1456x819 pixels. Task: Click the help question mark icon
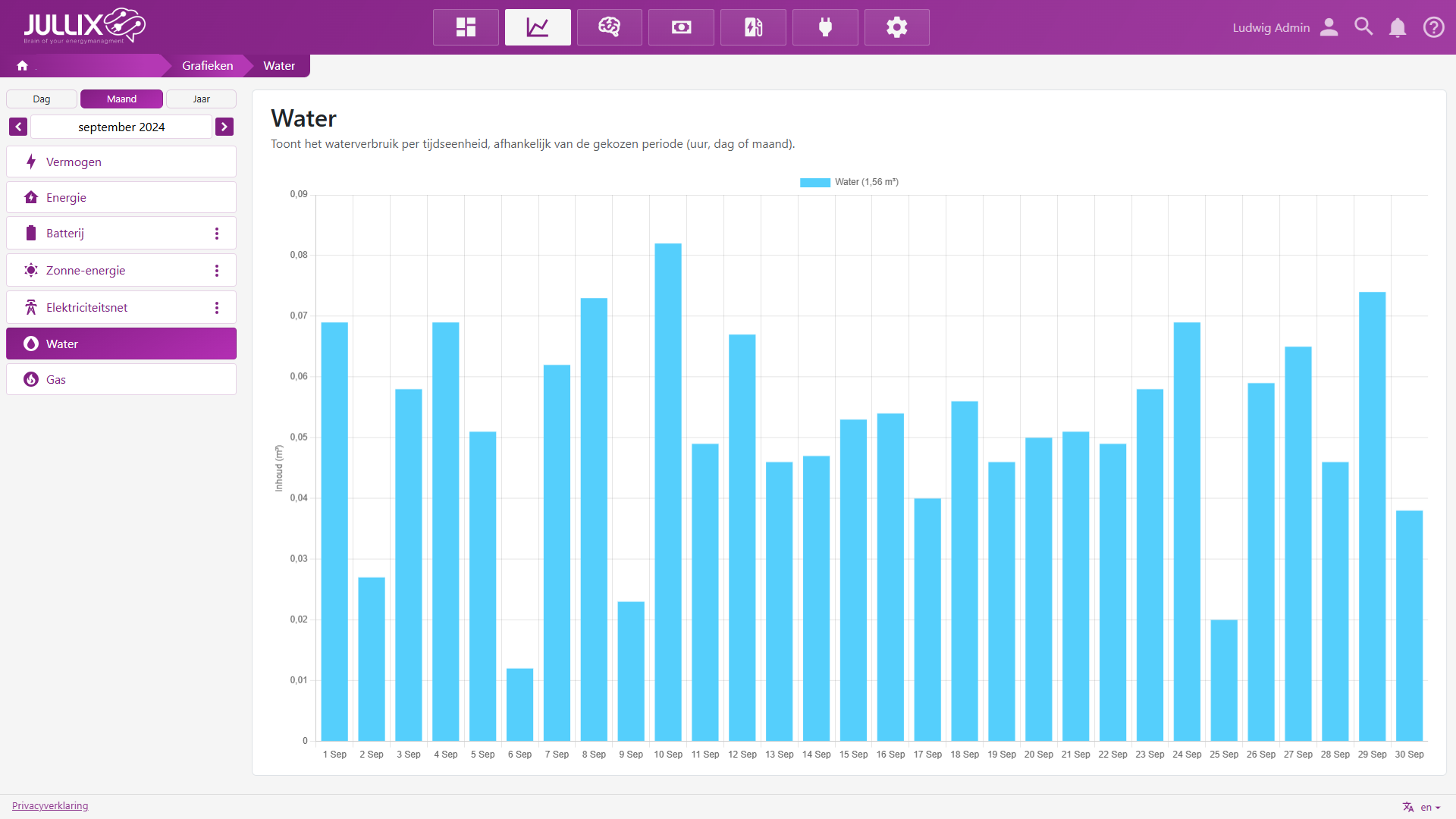tap(1433, 27)
